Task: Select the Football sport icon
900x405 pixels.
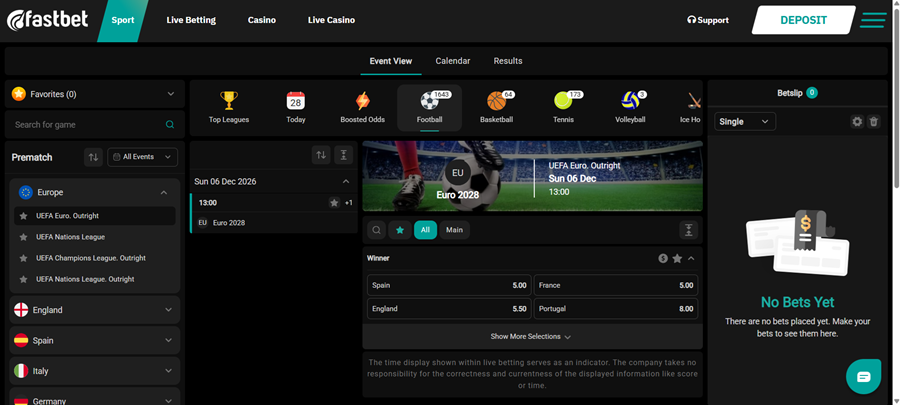Action: pos(429,101)
